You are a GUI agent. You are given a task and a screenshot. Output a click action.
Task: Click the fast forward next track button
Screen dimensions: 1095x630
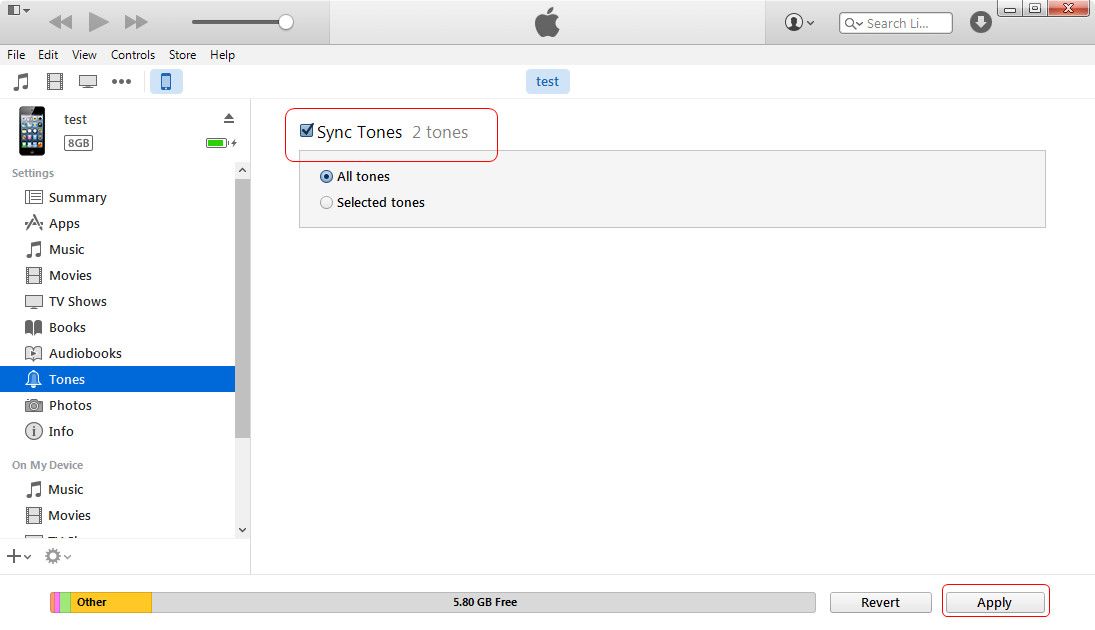[x=136, y=22]
